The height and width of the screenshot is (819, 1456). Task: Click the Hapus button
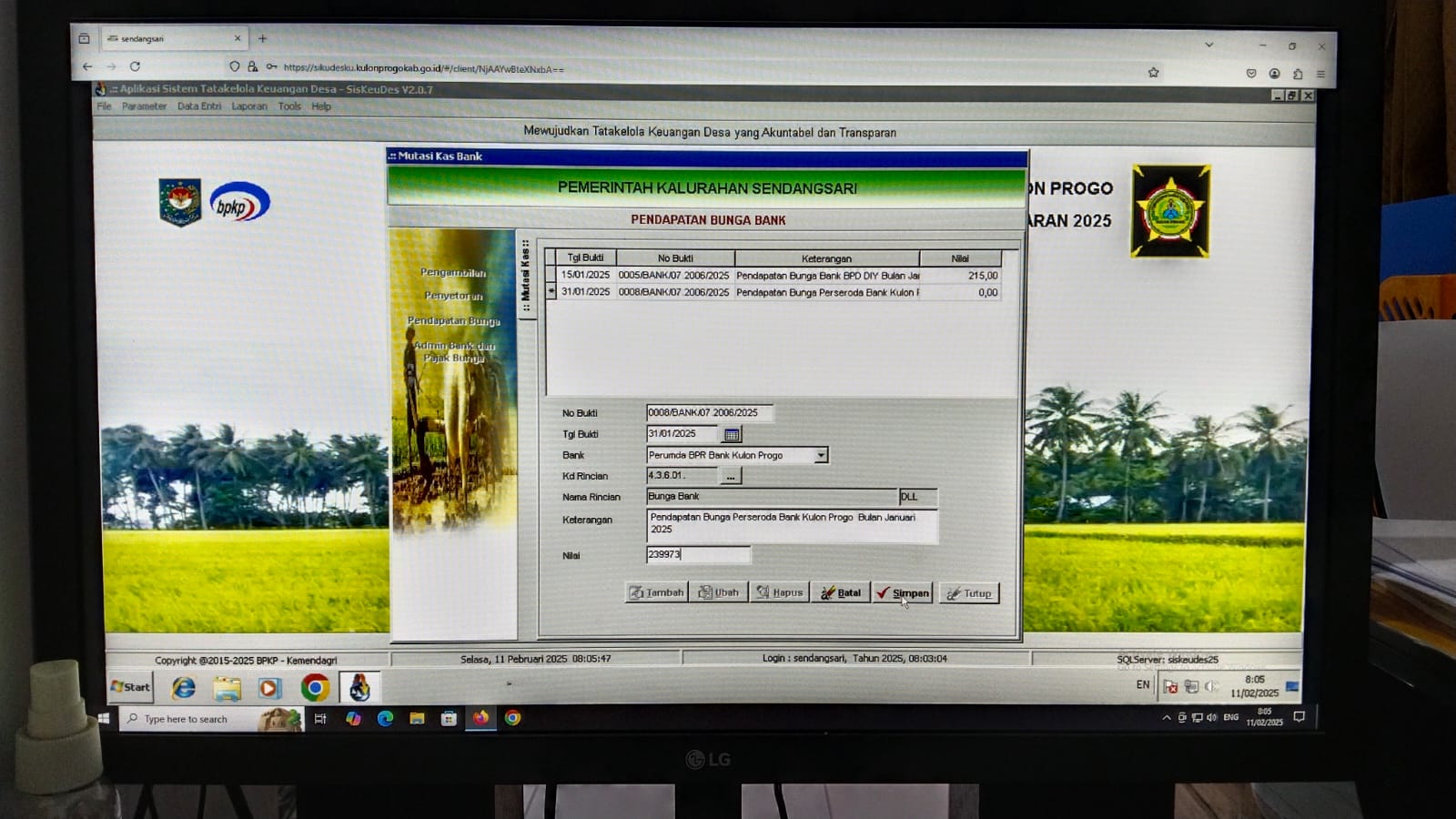pyautogui.click(x=779, y=592)
